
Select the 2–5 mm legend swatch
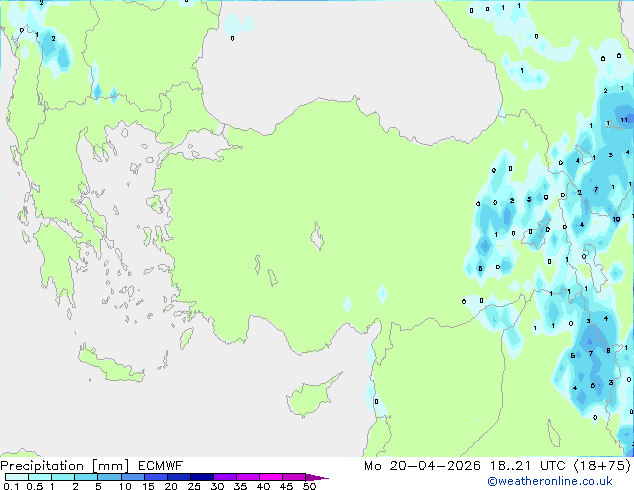(x=86, y=477)
